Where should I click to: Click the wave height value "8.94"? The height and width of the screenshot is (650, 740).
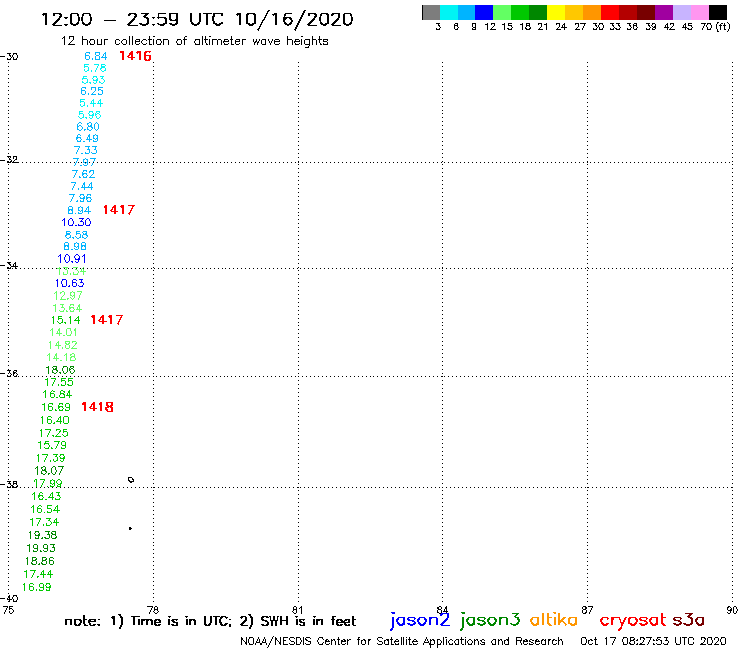(x=79, y=210)
